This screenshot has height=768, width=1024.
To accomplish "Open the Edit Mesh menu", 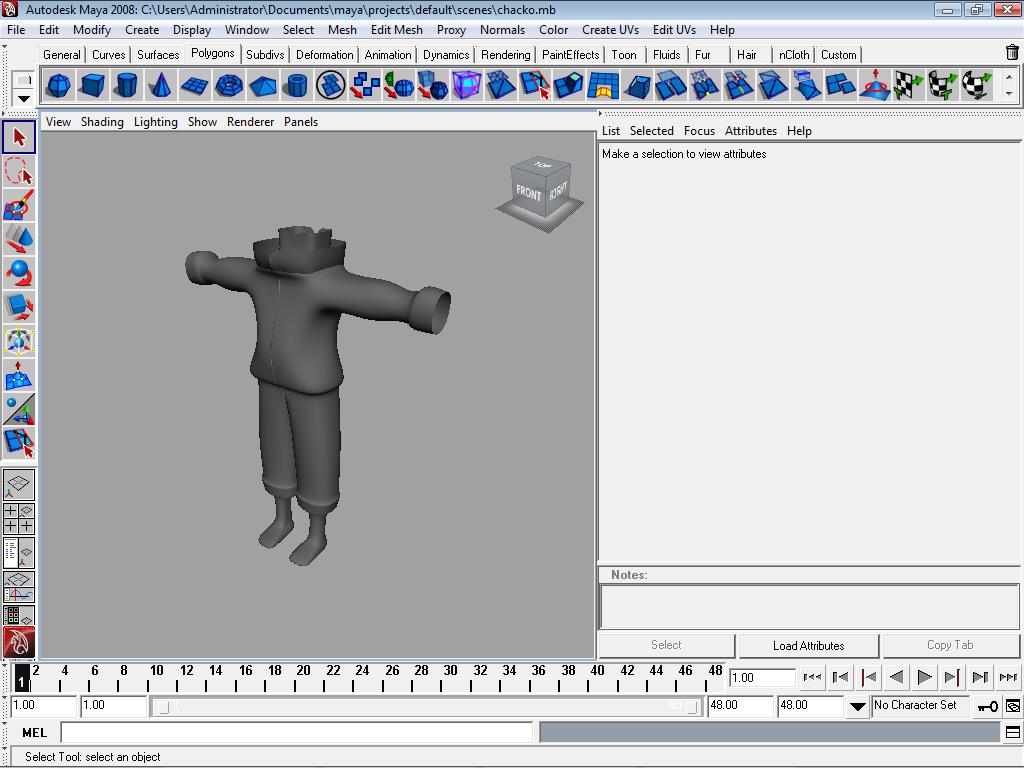I will pos(396,30).
